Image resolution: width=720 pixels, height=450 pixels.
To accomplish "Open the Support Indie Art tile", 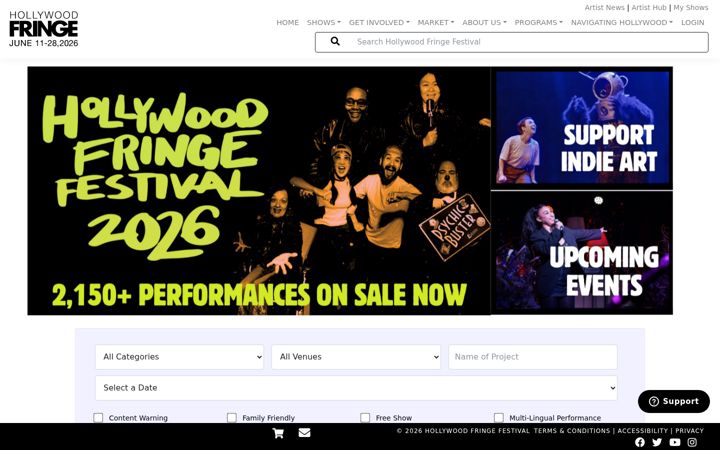I will 582,128.
